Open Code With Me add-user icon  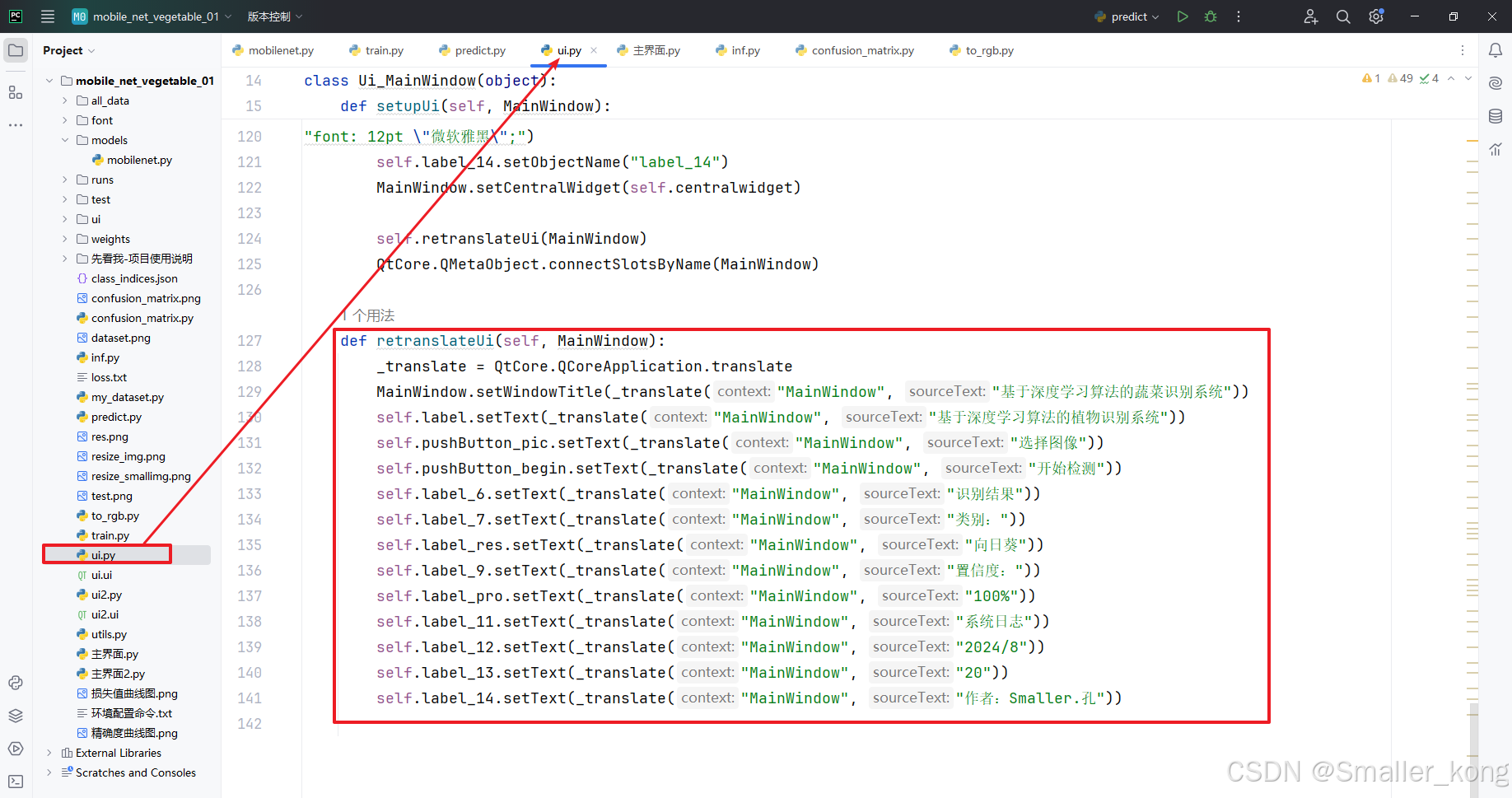(x=1311, y=16)
